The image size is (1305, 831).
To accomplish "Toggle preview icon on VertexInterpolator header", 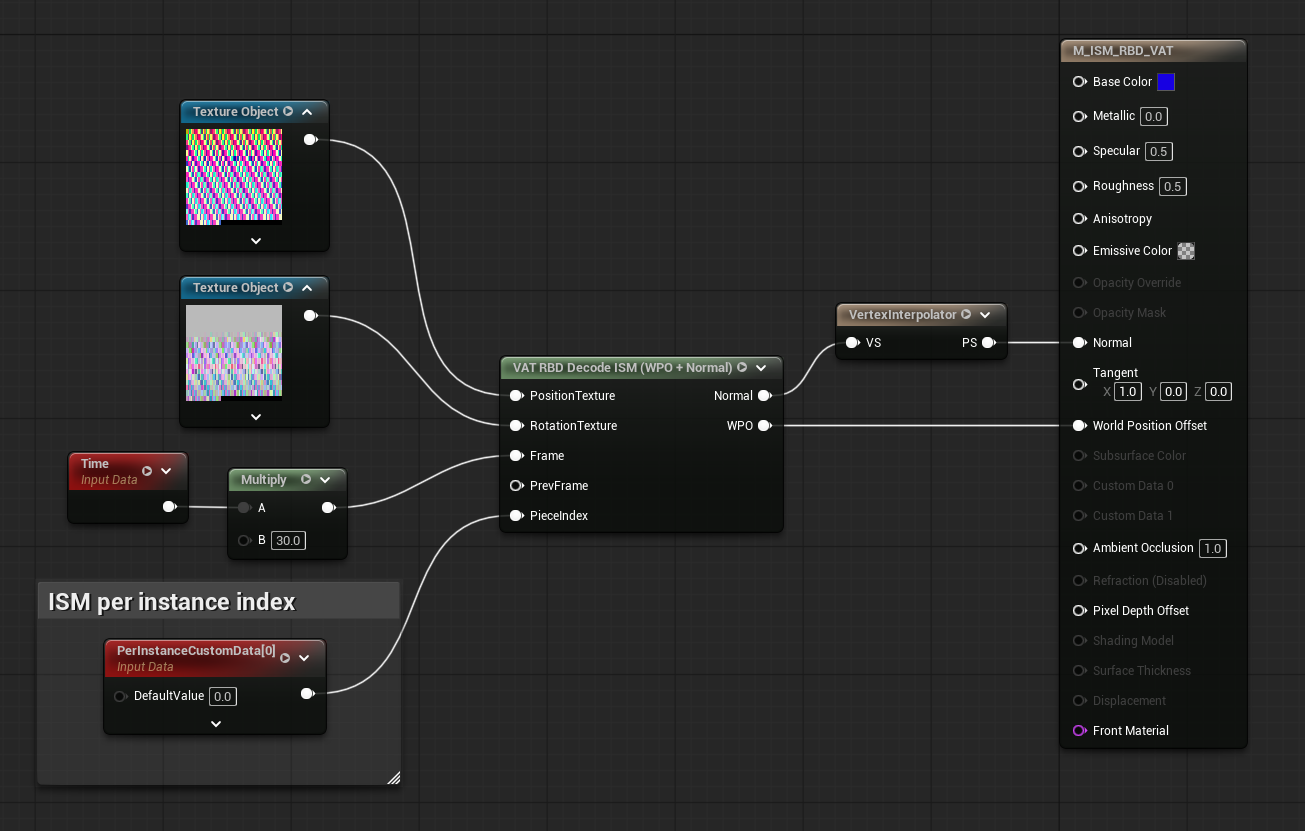I will pyautogui.click(x=966, y=315).
